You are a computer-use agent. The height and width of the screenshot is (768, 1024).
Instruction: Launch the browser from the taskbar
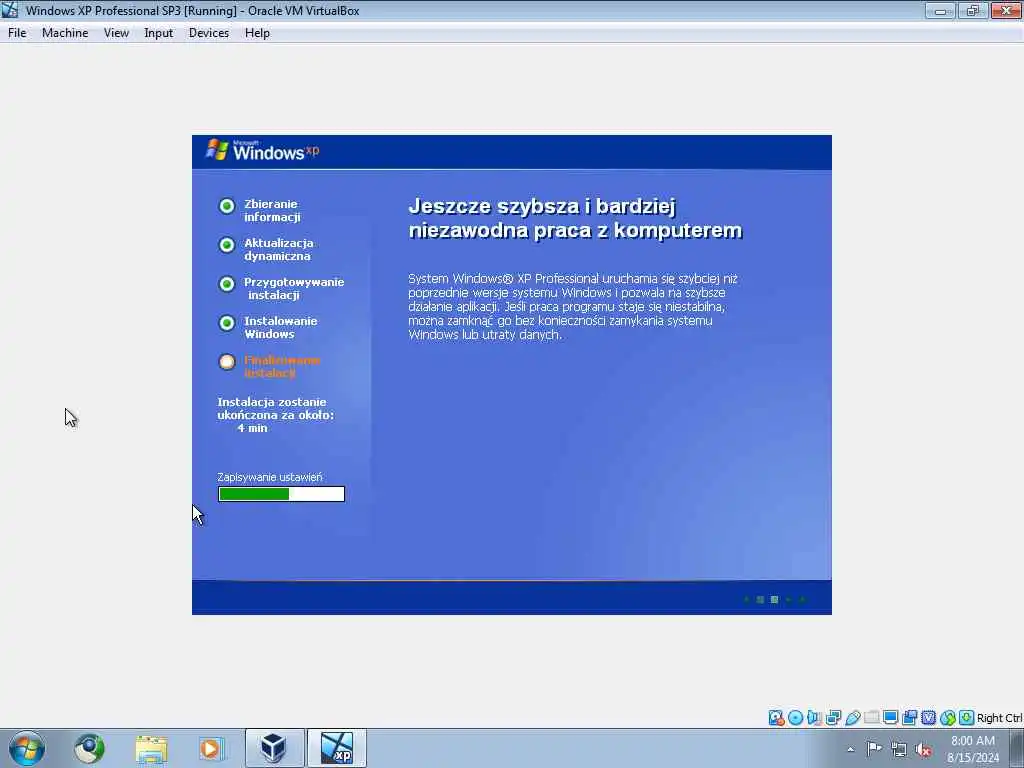89,748
